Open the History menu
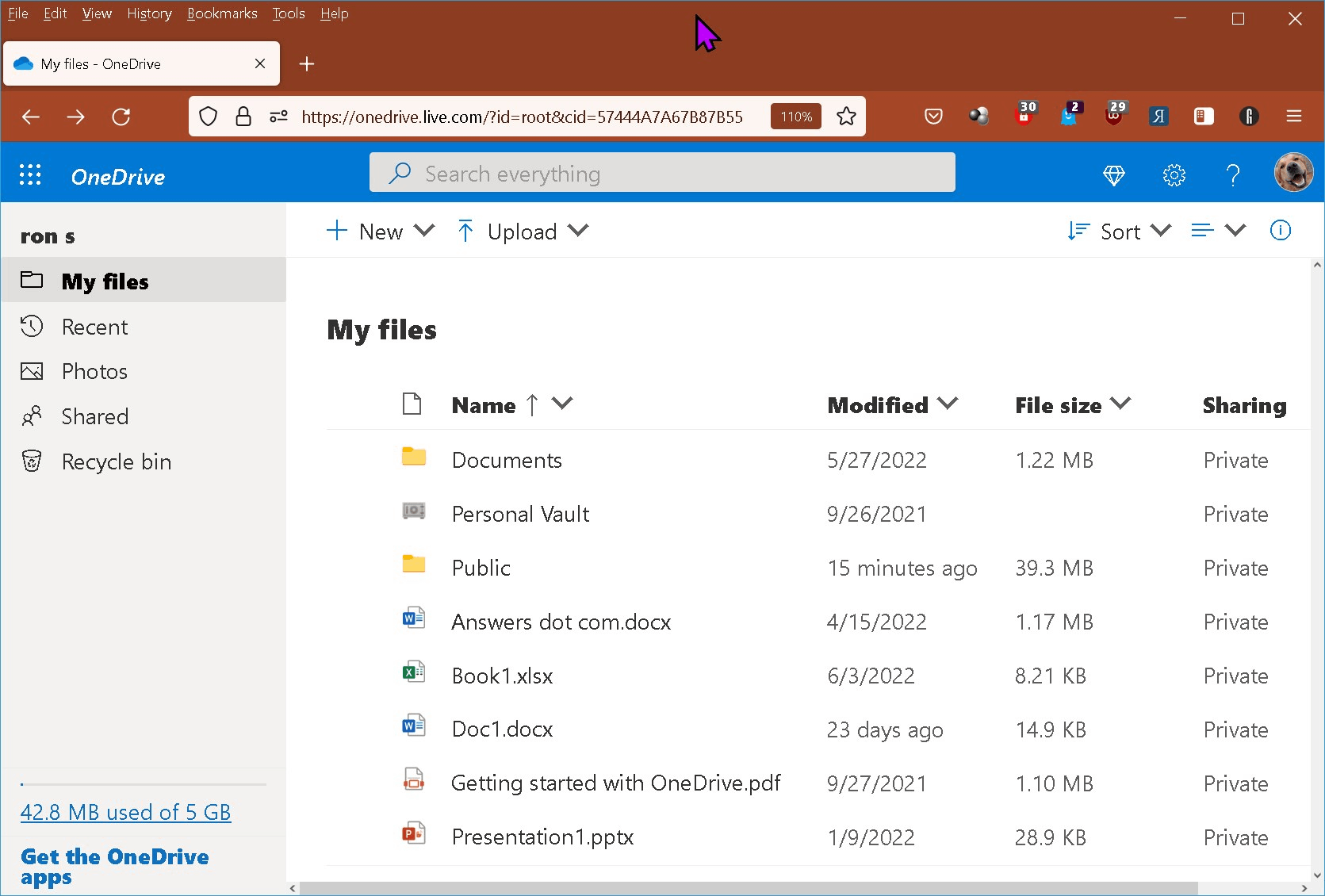Screen dimensions: 1325x896 pyautogui.click(x=149, y=13)
